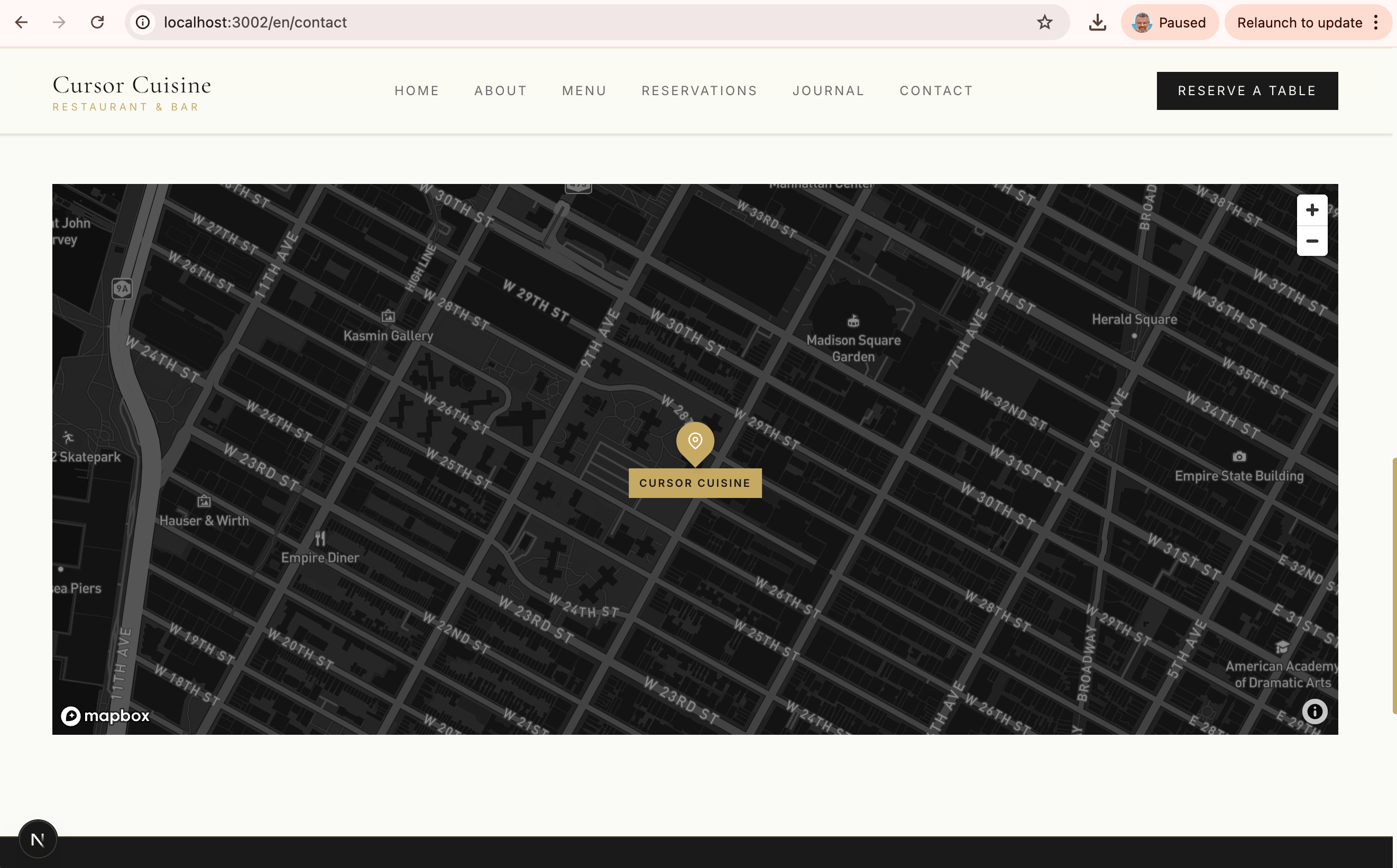Viewport: 1397px width, 868px height.
Task: Go back to previous page
Action: coord(21,22)
